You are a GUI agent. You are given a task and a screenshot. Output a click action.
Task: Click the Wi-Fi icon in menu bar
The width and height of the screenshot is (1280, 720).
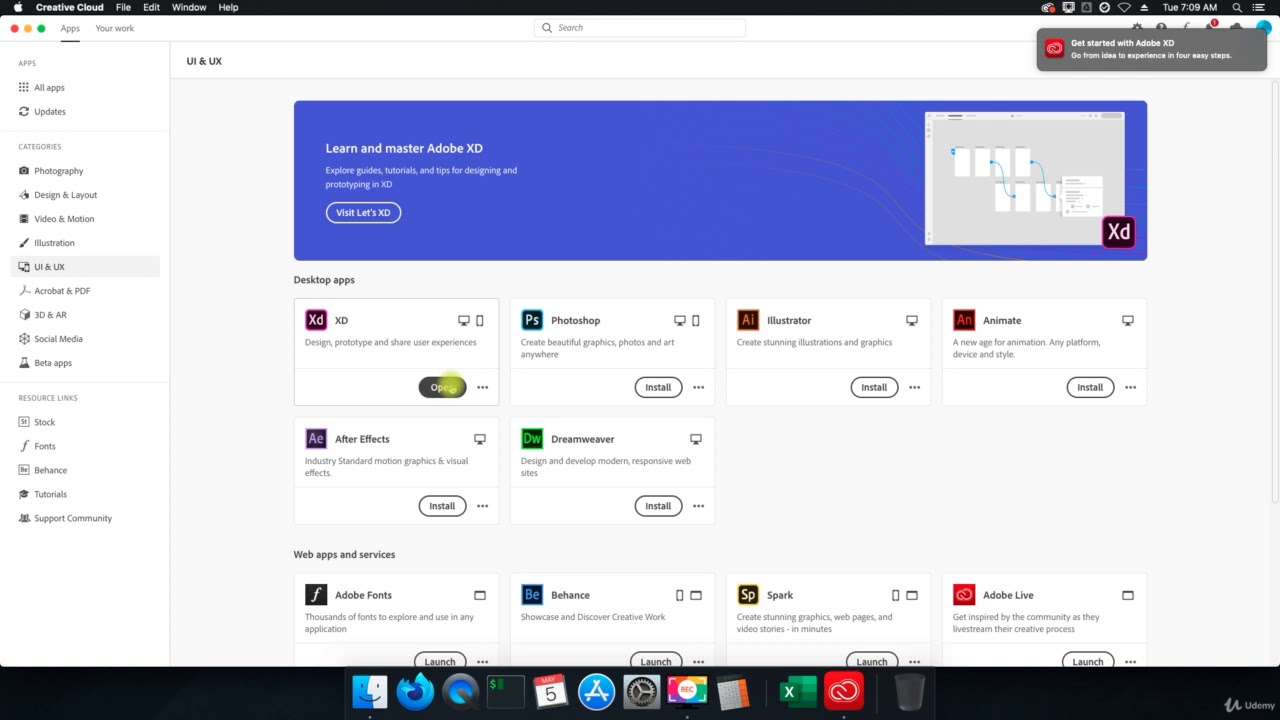(x=1124, y=7)
